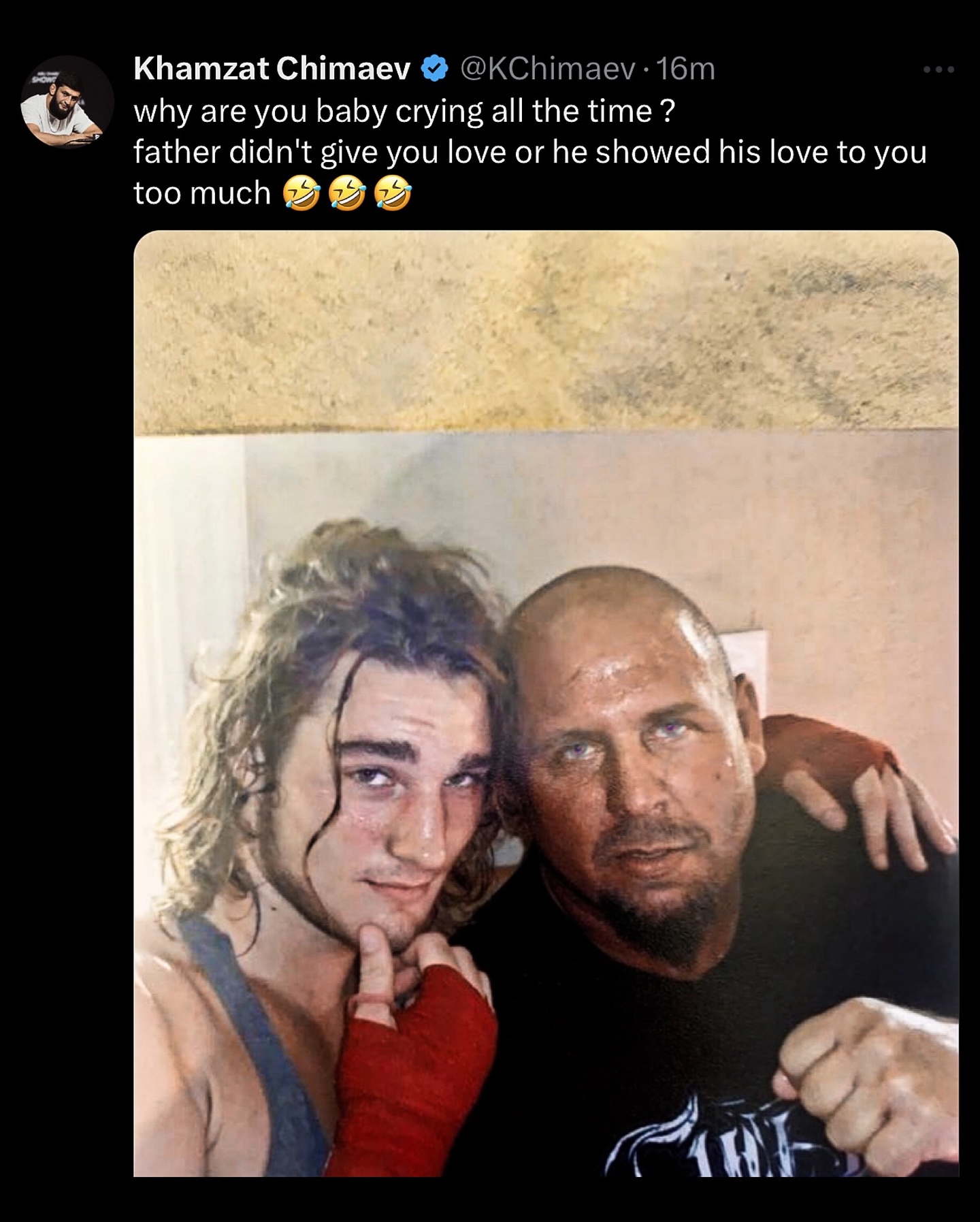The image size is (980, 1222).
Task: Open the three-dot more options menu
Action: click(938, 69)
